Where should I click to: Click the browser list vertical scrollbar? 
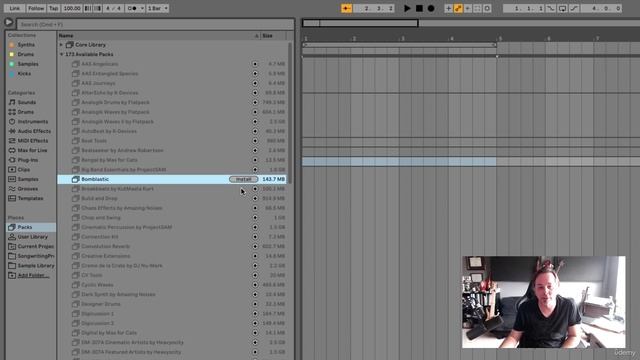pyautogui.click(x=290, y=112)
